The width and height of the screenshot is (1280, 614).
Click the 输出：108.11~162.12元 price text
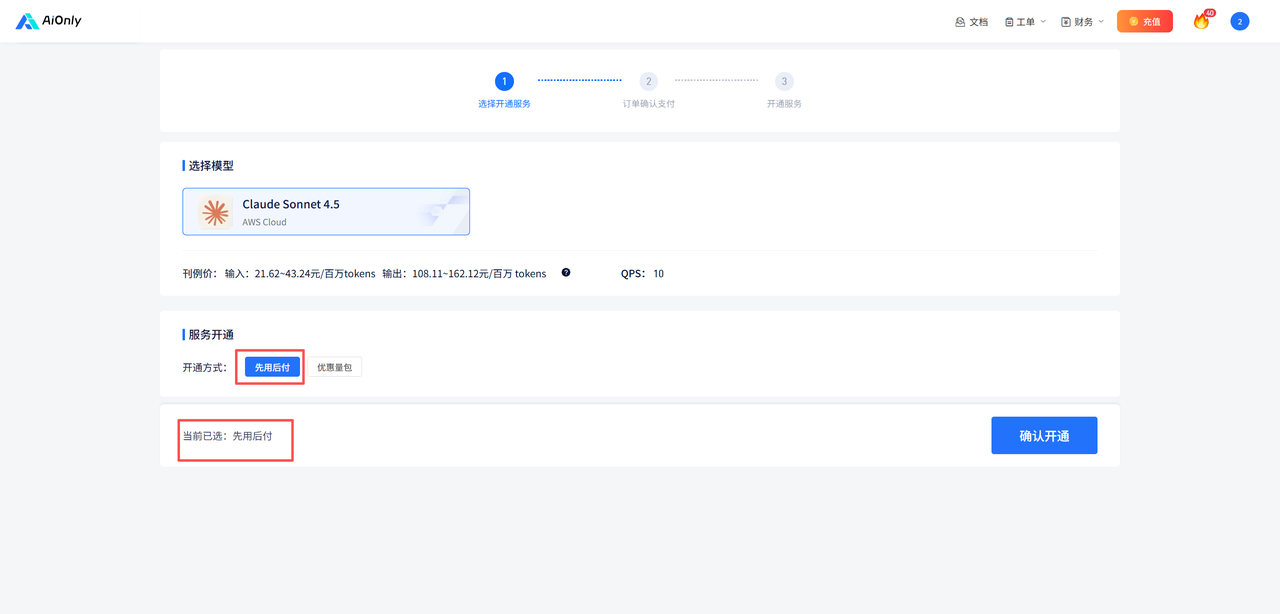[464, 273]
